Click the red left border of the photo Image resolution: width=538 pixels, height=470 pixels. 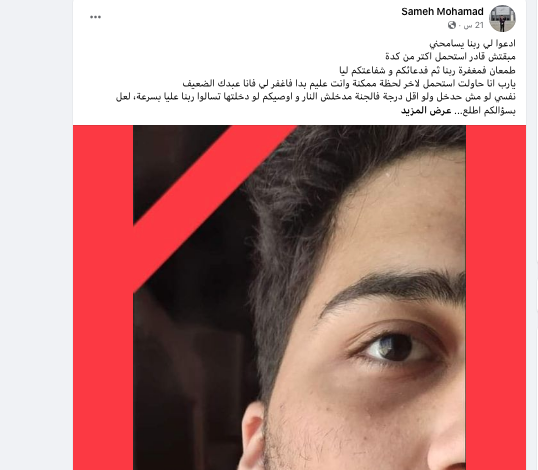point(103,297)
